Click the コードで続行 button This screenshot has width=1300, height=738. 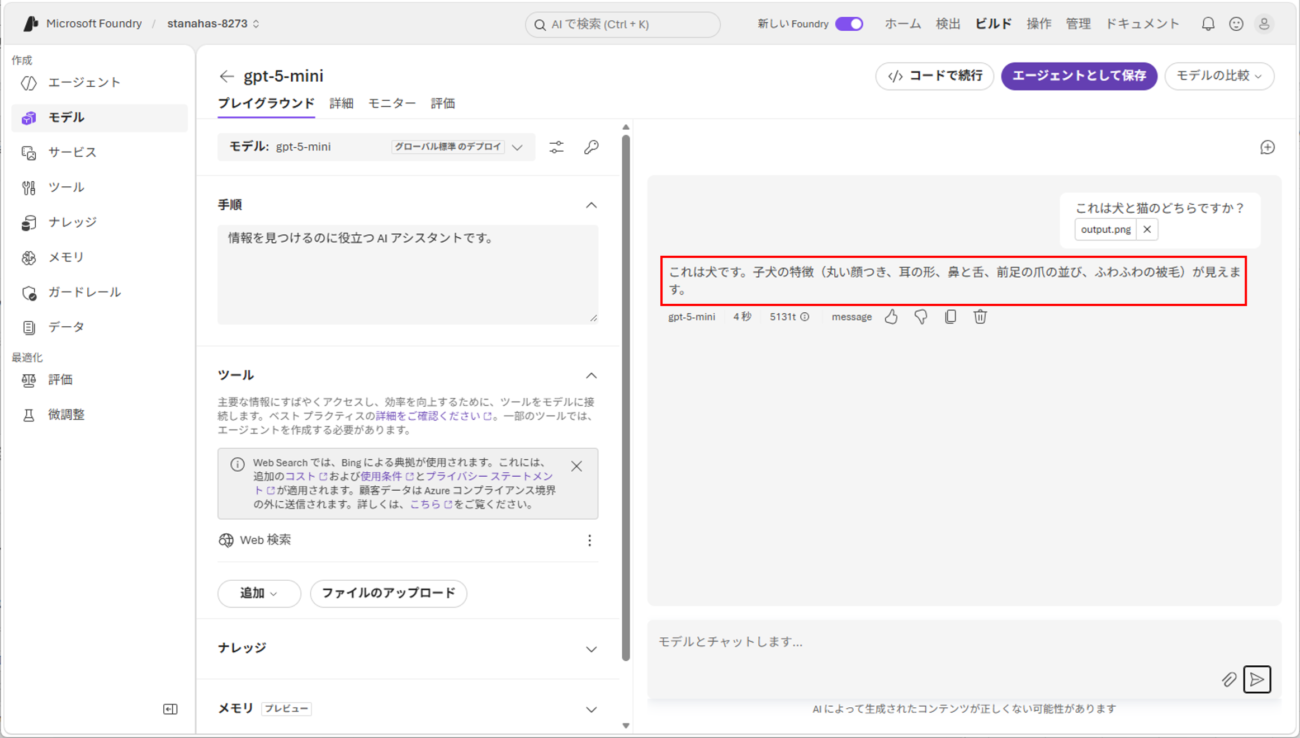coord(935,76)
